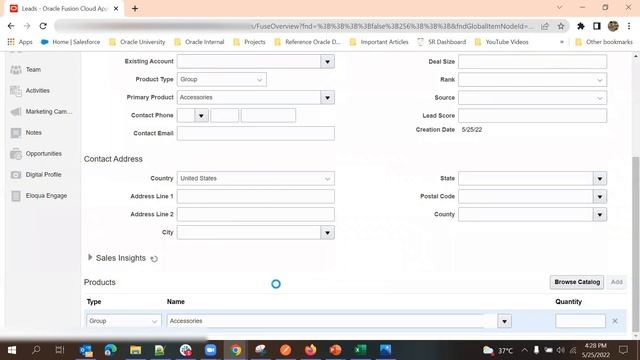The height and width of the screenshot is (360, 640).
Task: Open Firefox from the taskbar
Action: tap(310, 350)
